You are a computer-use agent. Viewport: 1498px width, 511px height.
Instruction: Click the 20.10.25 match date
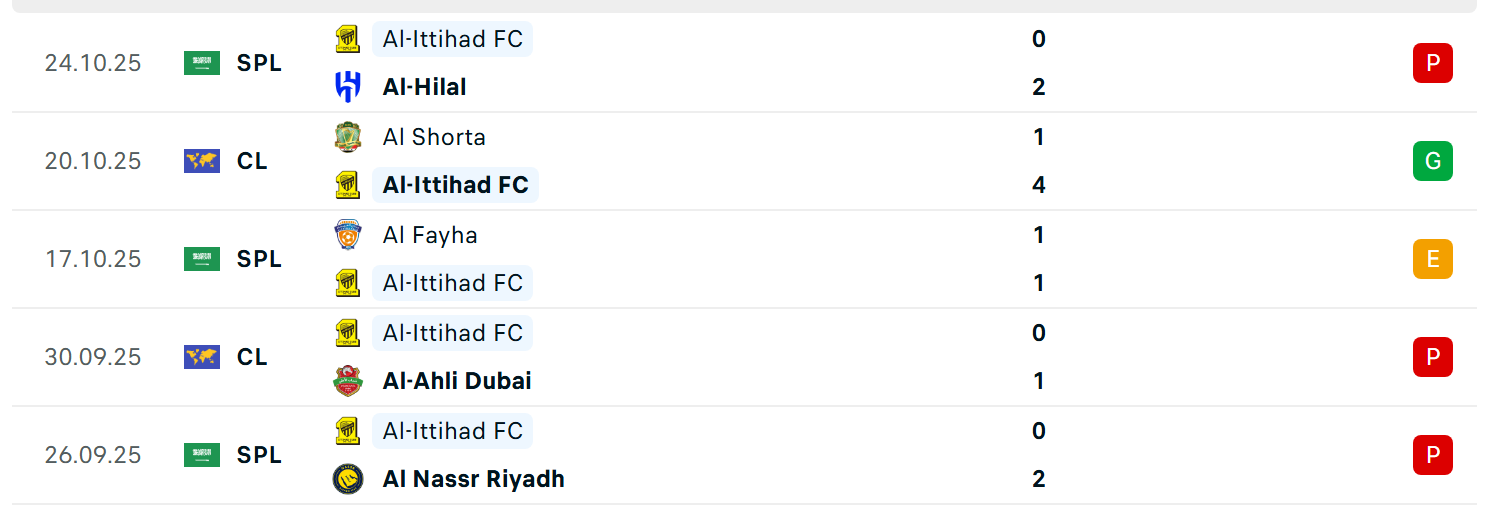[93, 161]
